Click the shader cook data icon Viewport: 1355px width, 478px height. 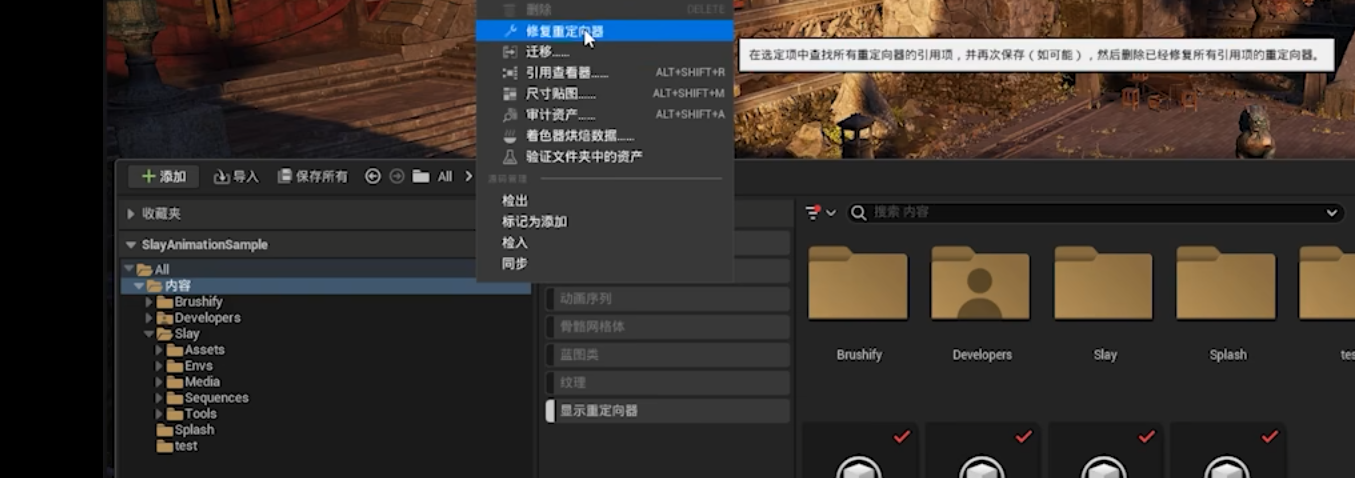(x=510, y=136)
